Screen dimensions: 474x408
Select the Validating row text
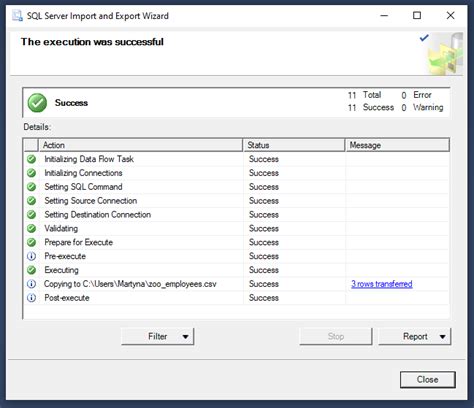tap(61, 228)
